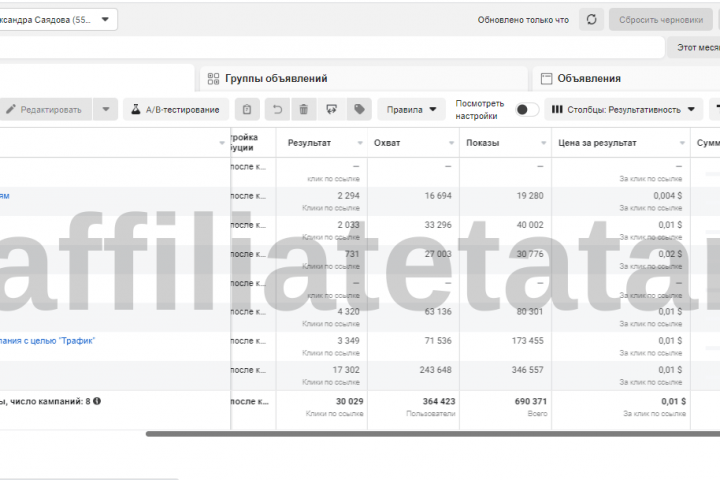Image resolution: width=720 pixels, height=480 pixels.
Task: Click the cost value 0,004 $
Action: tap(668, 196)
